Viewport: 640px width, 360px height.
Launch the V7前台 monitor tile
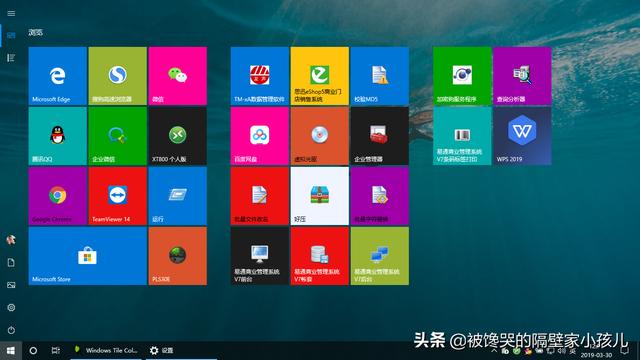coord(260,256)
